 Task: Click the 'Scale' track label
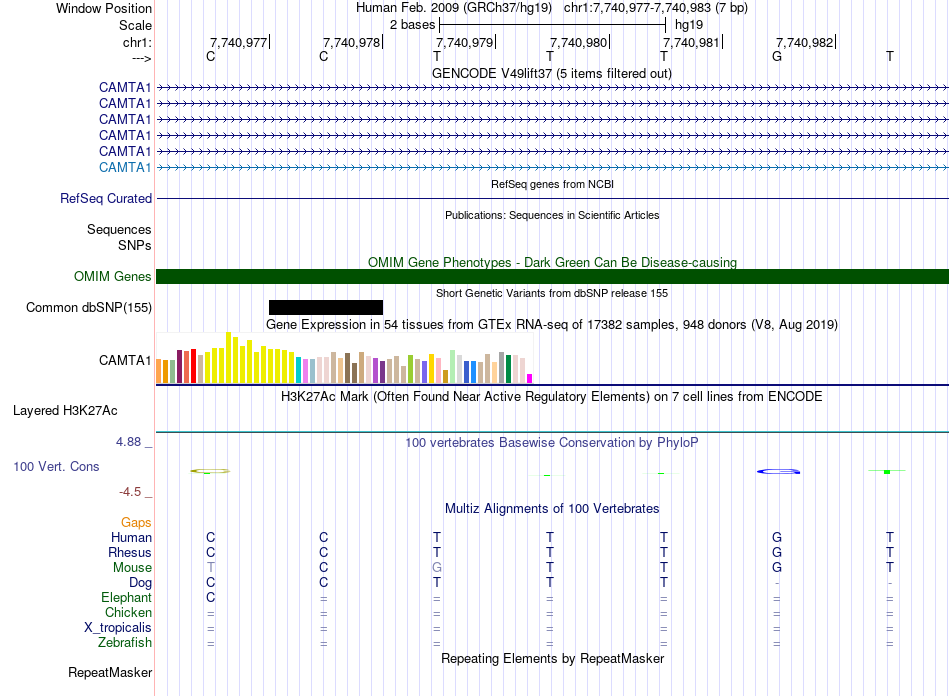[135, 25]
